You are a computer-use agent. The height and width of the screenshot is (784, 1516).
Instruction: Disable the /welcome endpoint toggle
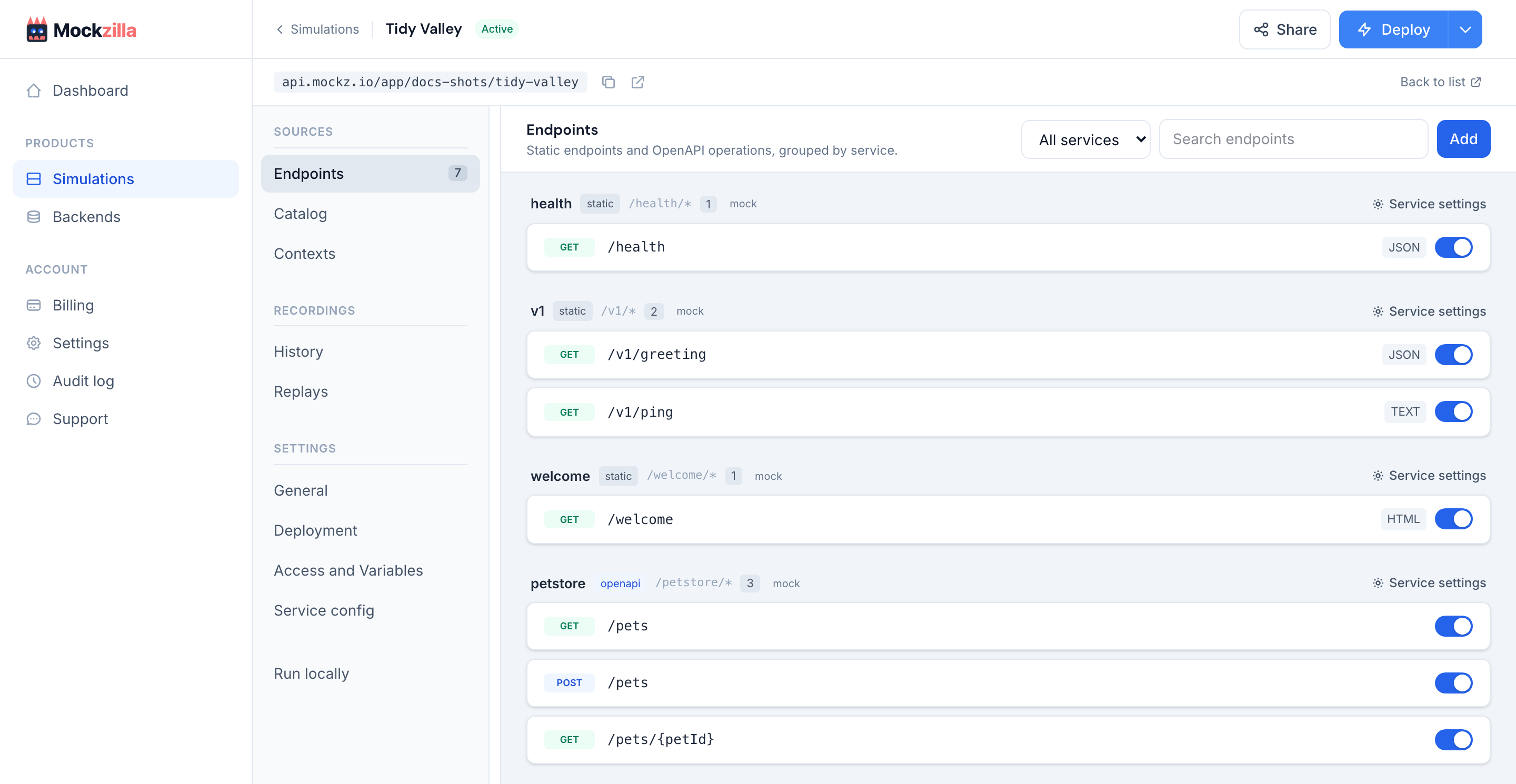pyautogui.click(x=1453, y=519)
